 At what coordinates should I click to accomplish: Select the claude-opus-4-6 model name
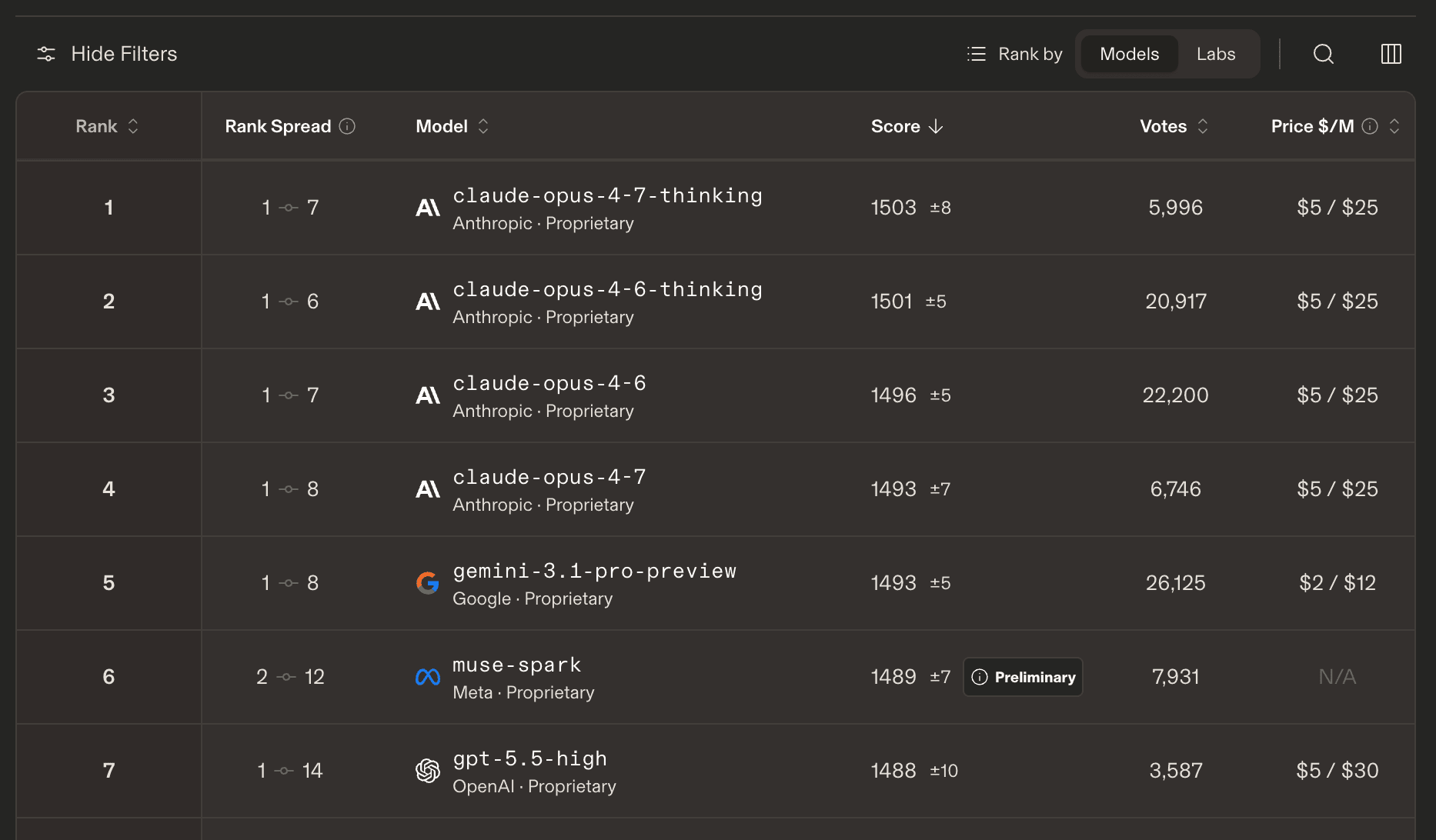click(549, 382)
